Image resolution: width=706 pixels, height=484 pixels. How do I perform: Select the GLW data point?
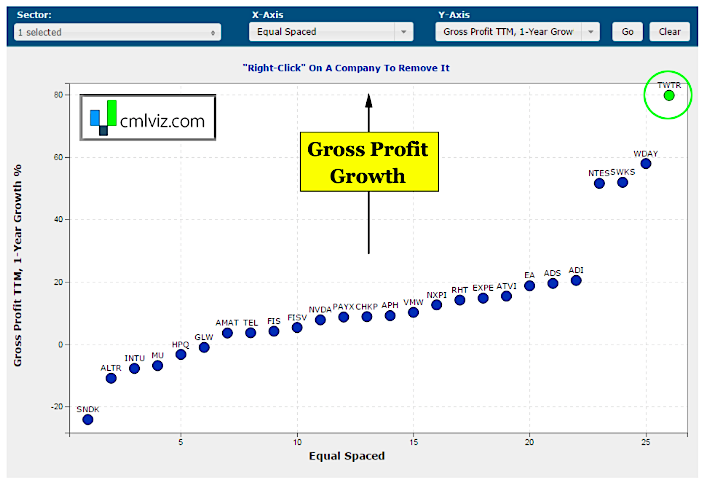coord(204,347)
